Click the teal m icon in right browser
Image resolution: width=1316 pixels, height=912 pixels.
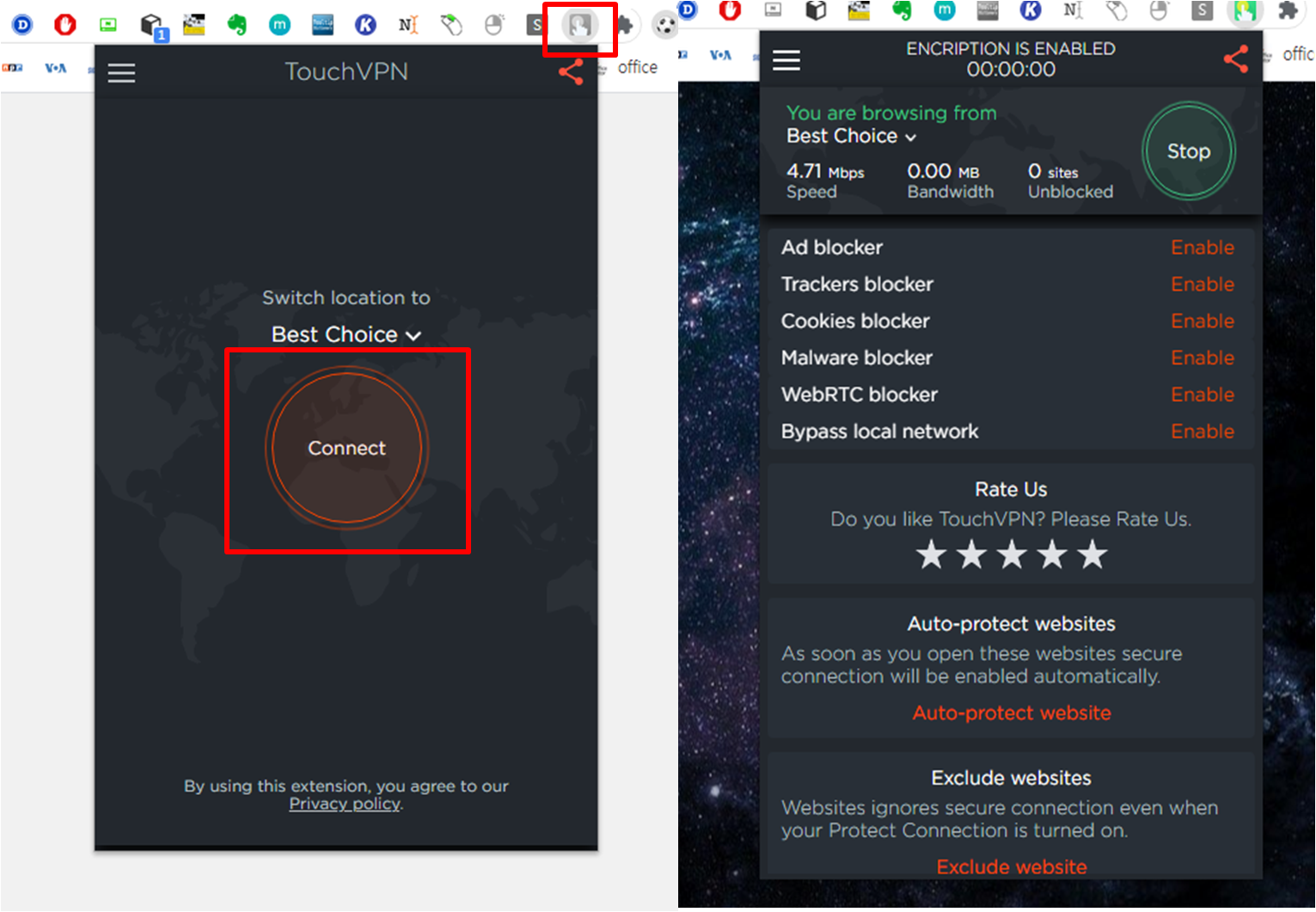point(945,10)
